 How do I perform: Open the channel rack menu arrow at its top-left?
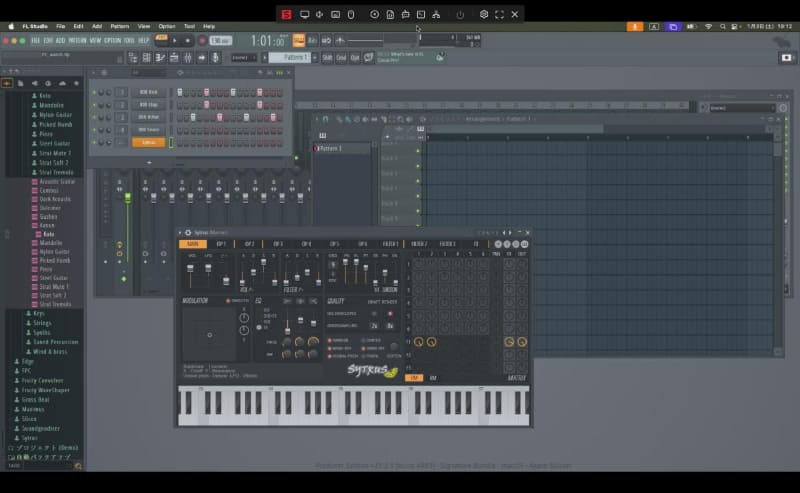[93, 73]
